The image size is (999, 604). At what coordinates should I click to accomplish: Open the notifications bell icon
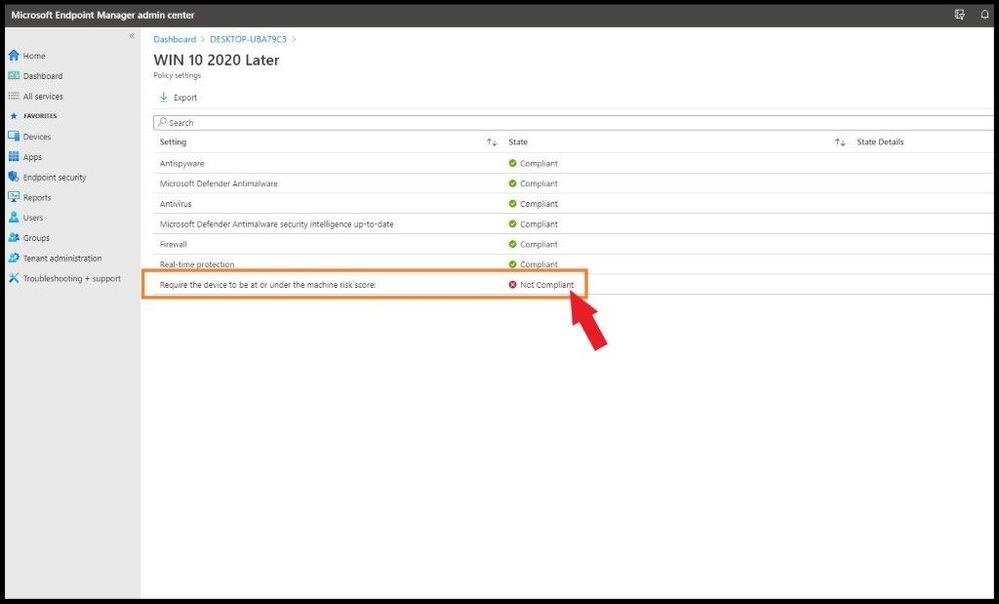[x=984, y=15]
